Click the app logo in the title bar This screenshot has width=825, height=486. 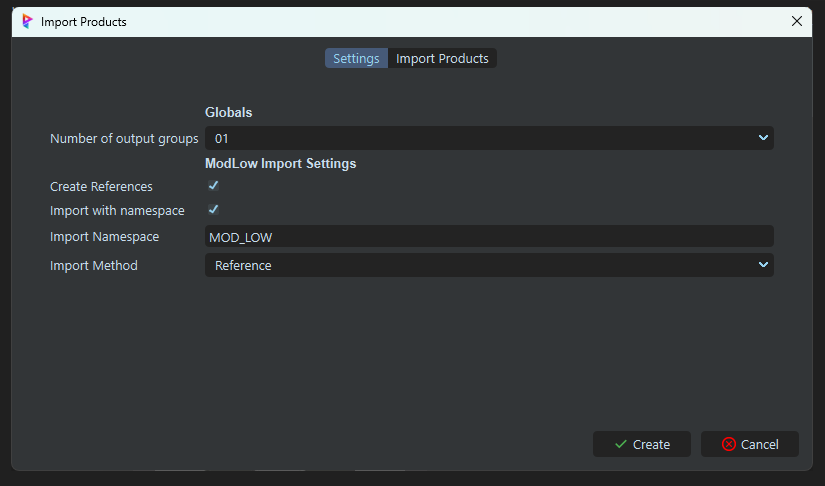(27, 21)
